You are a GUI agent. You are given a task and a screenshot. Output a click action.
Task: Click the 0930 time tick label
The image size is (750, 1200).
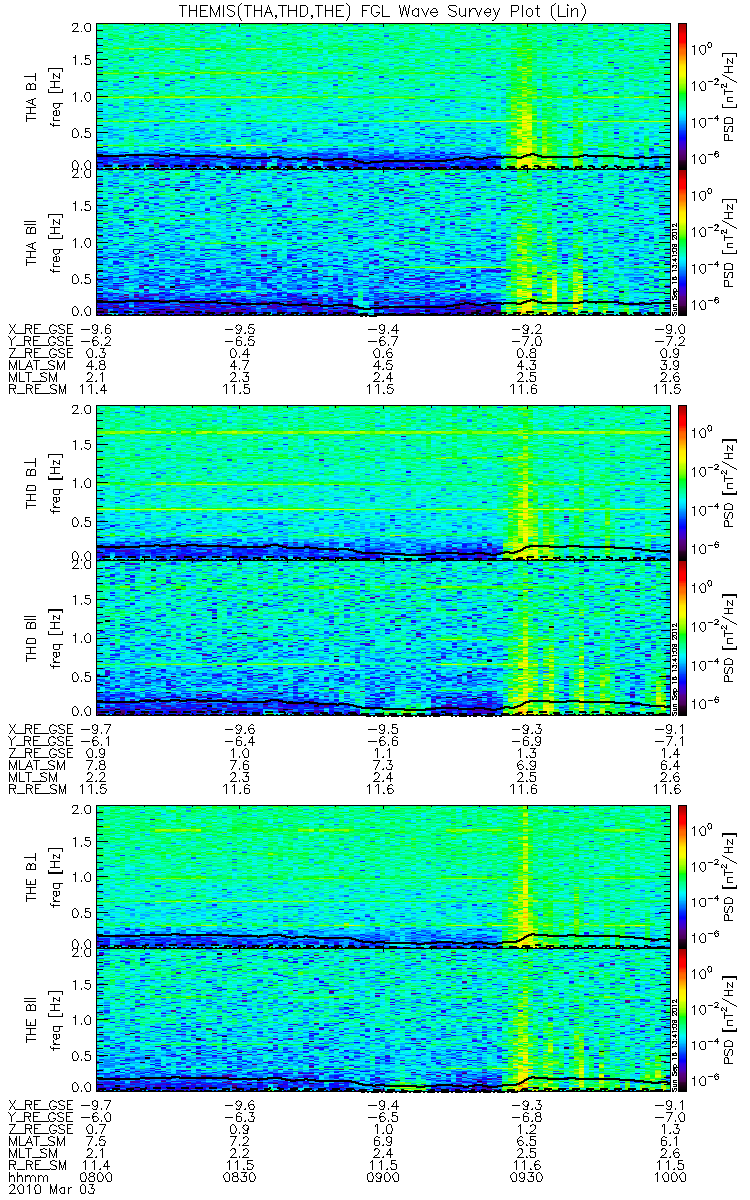click(x=527, y=1178)
